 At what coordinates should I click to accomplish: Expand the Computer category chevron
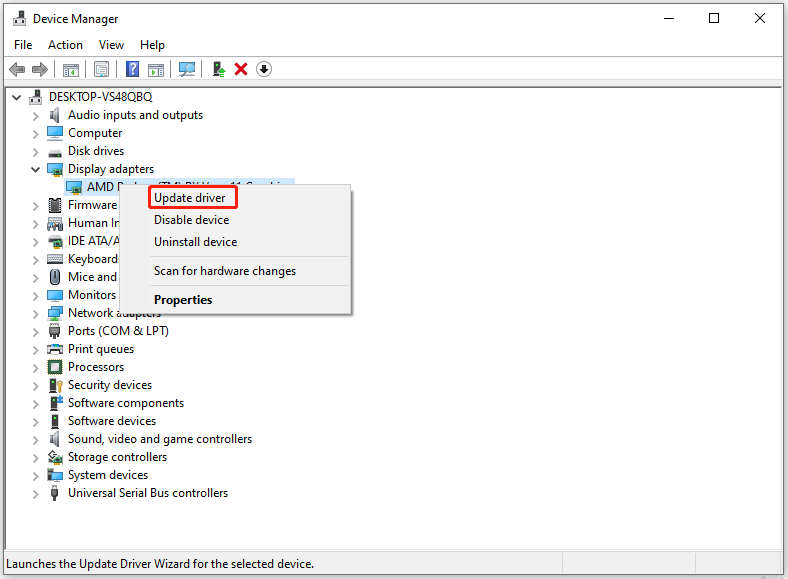tap(35, 134)
